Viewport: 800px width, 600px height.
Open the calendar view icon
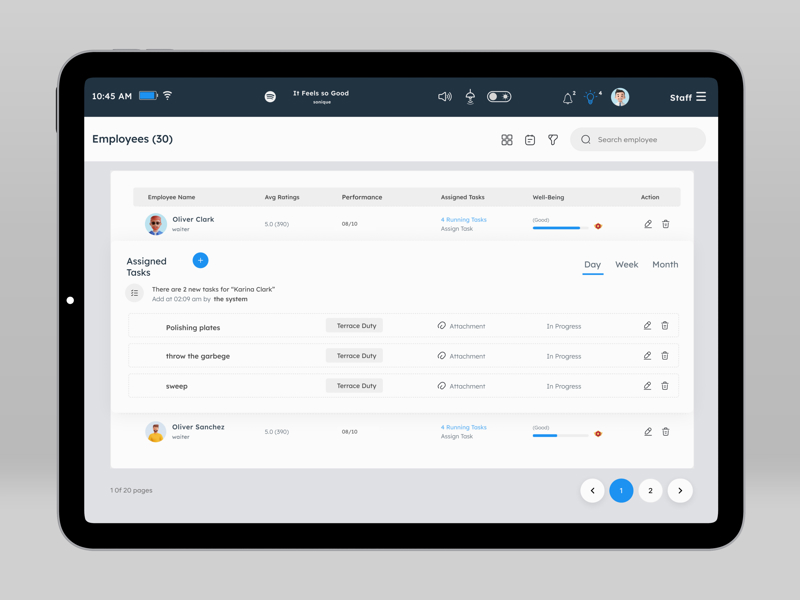tap(530, 140)
